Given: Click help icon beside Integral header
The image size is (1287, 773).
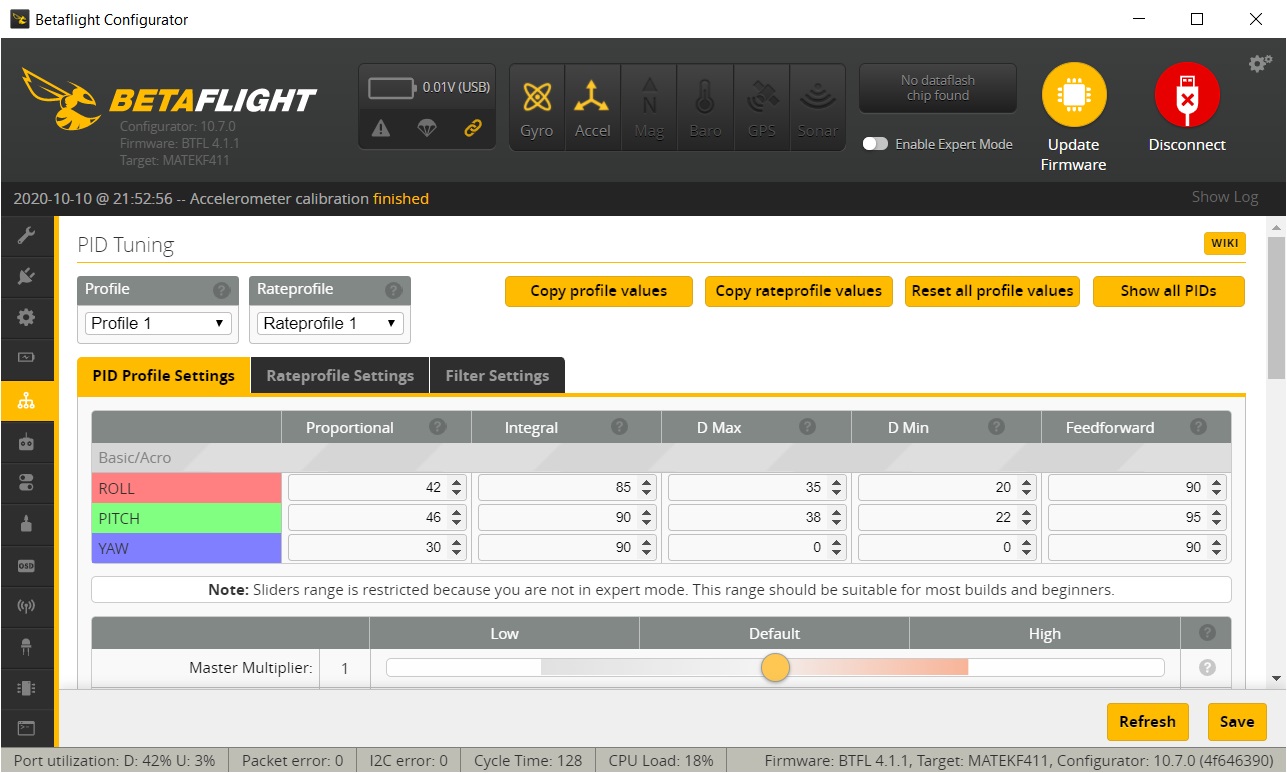Looking at the screenshot, I should (x=620, y=427).
